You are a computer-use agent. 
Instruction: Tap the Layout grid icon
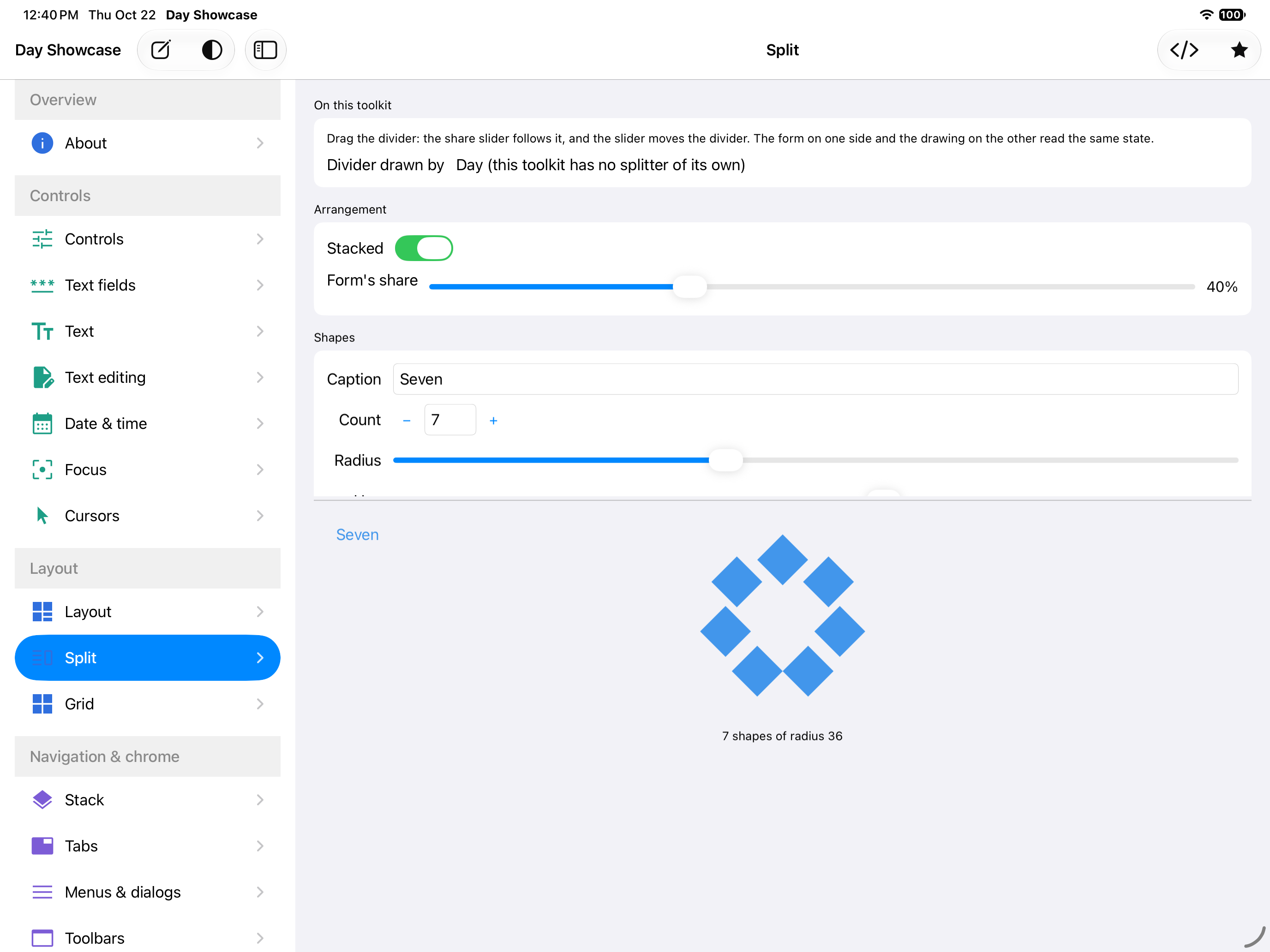tap(42, 612)
